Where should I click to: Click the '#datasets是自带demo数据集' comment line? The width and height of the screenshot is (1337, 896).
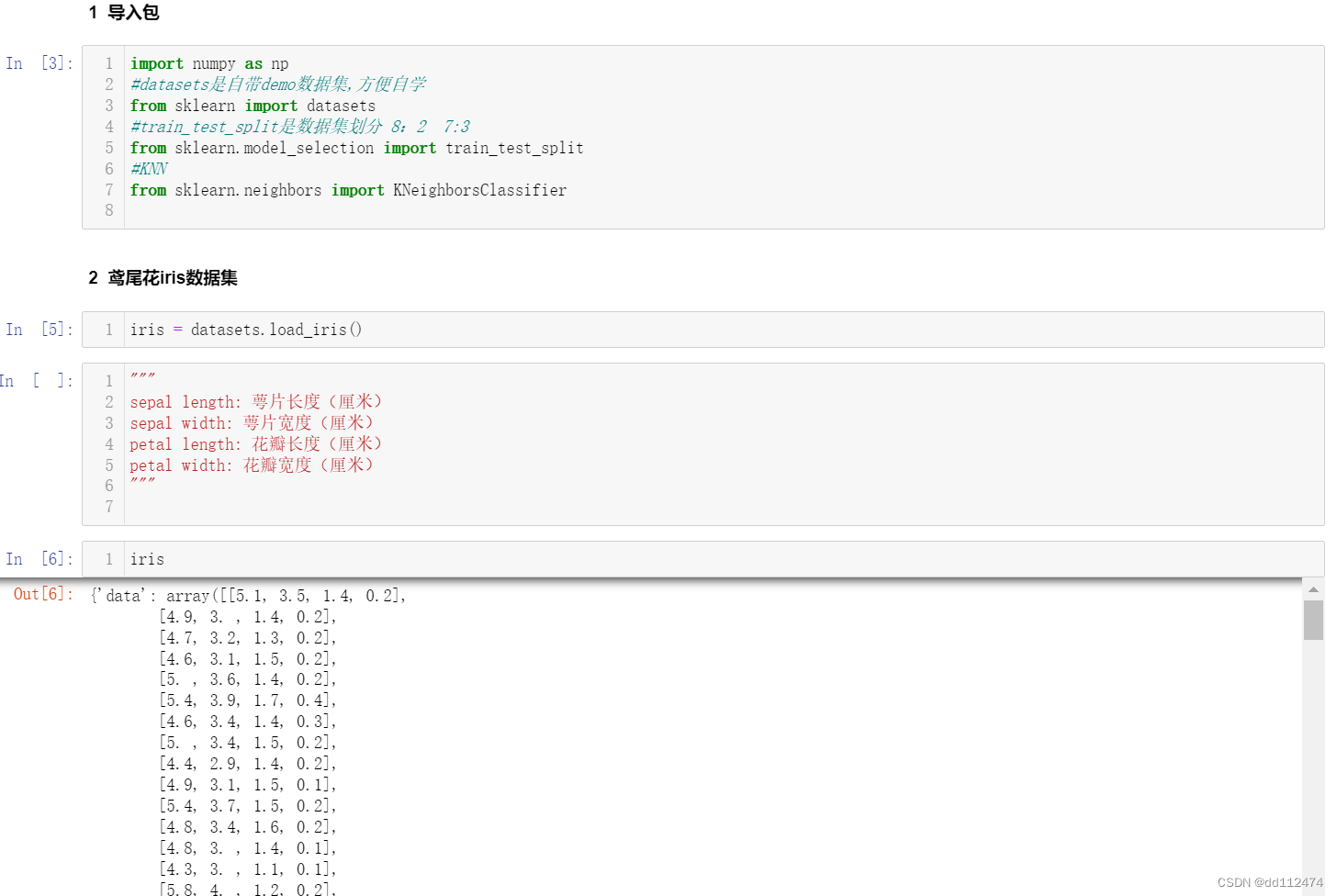[x=278, y=84]
